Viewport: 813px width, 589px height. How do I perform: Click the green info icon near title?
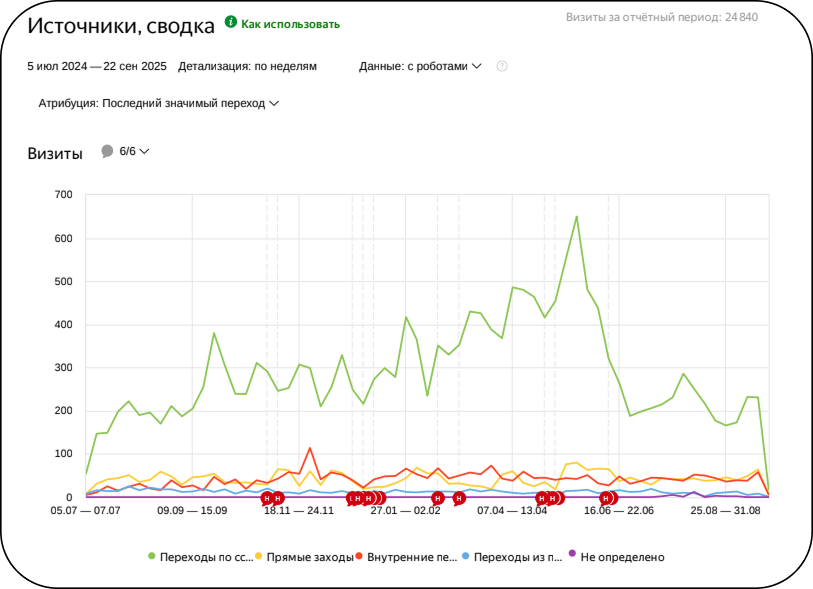[231, 22]
